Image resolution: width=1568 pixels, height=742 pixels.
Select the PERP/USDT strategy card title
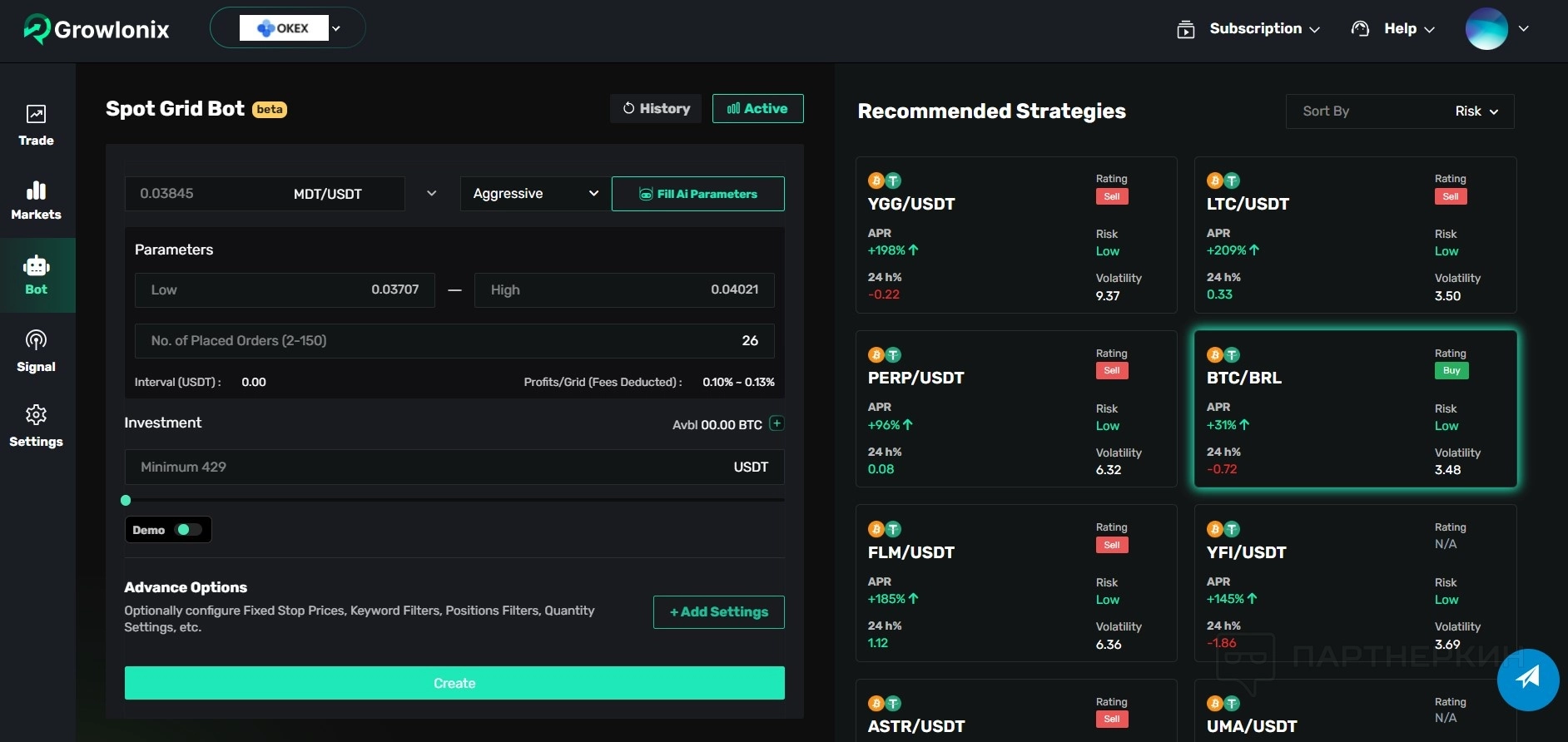point(915,378)
